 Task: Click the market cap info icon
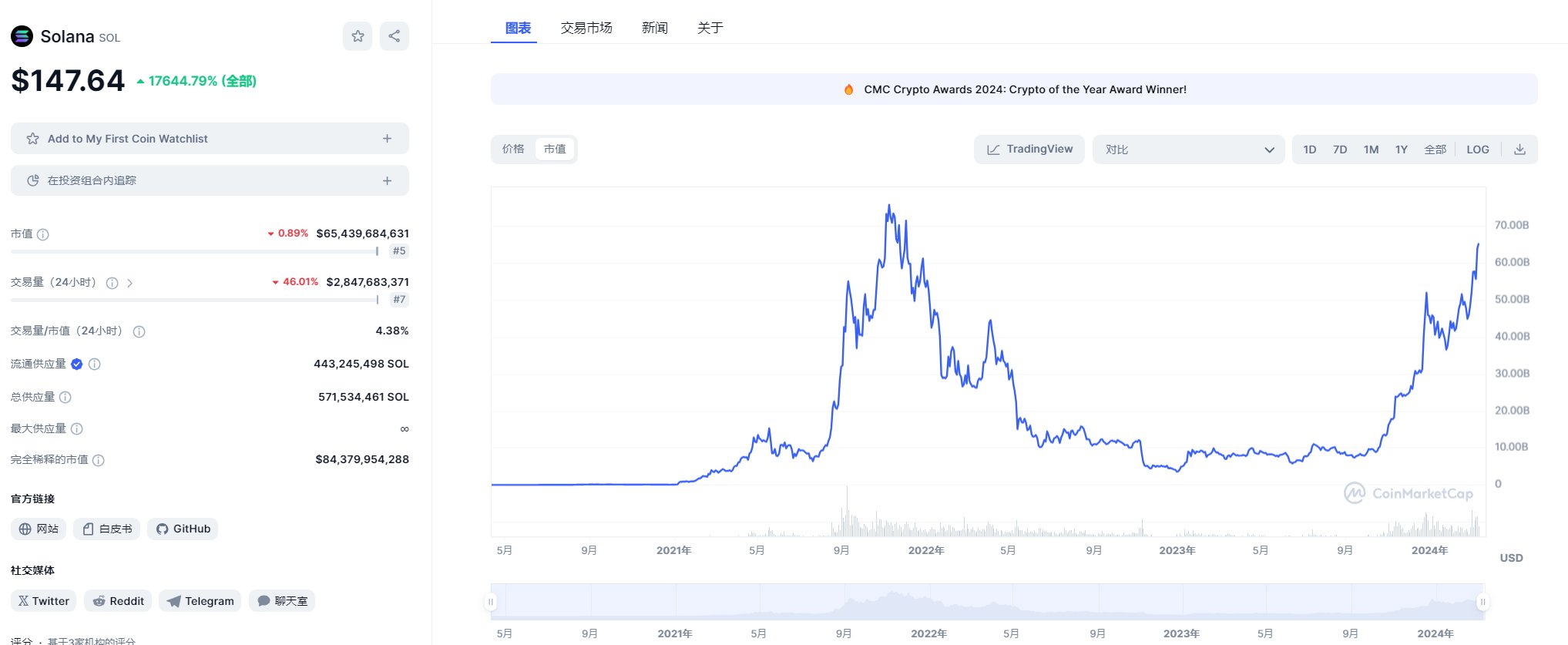coord(43,234)
